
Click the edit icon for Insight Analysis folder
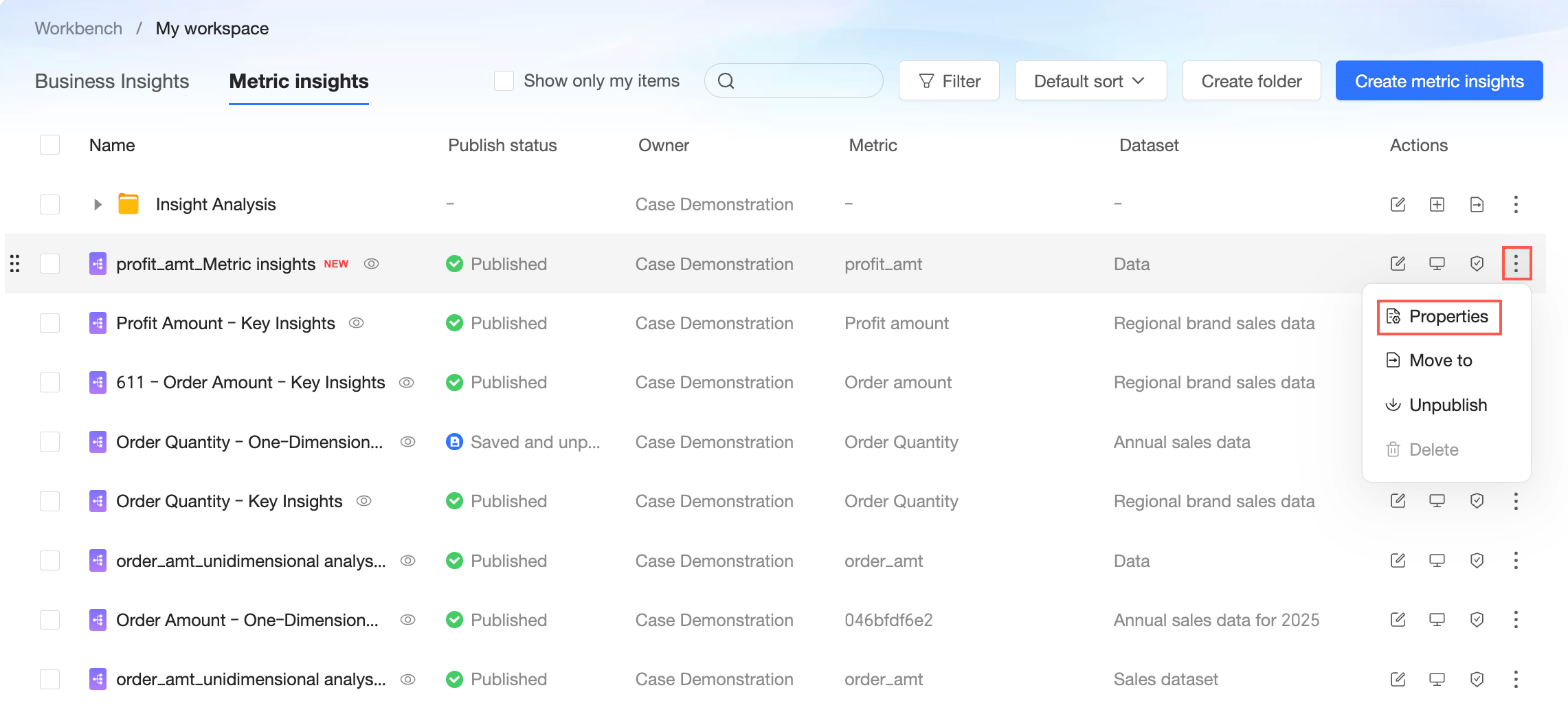(1398, 204)
